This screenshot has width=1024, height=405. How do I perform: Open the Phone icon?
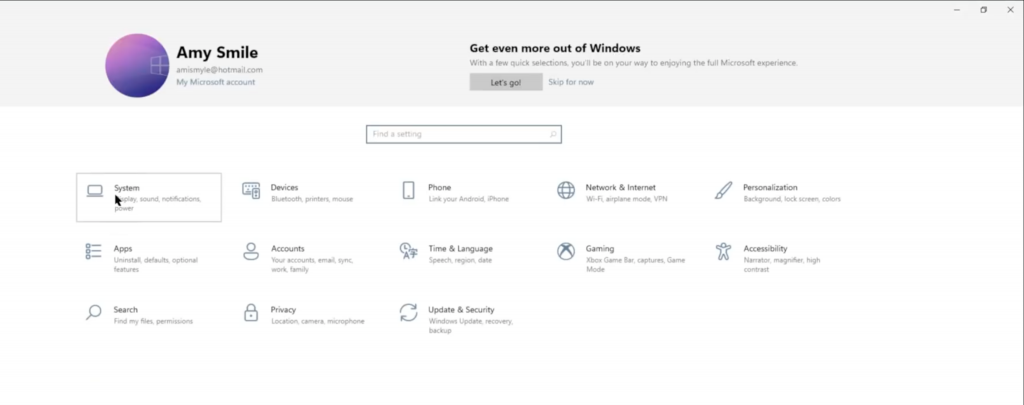(x=408, y=191)
